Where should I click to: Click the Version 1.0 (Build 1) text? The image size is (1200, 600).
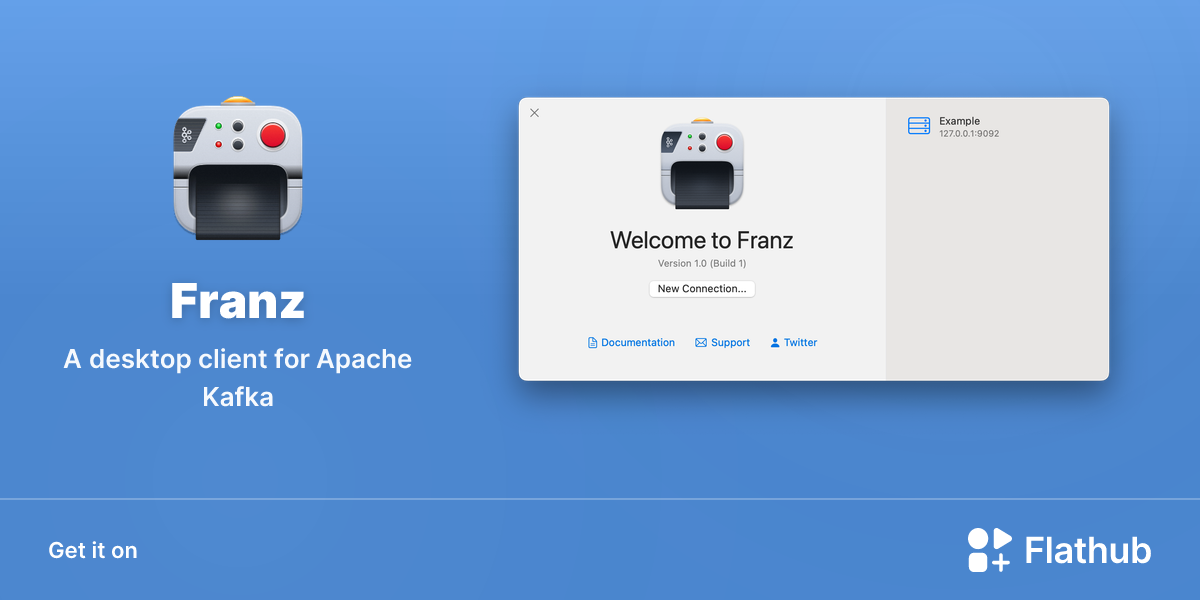(702, 263)
